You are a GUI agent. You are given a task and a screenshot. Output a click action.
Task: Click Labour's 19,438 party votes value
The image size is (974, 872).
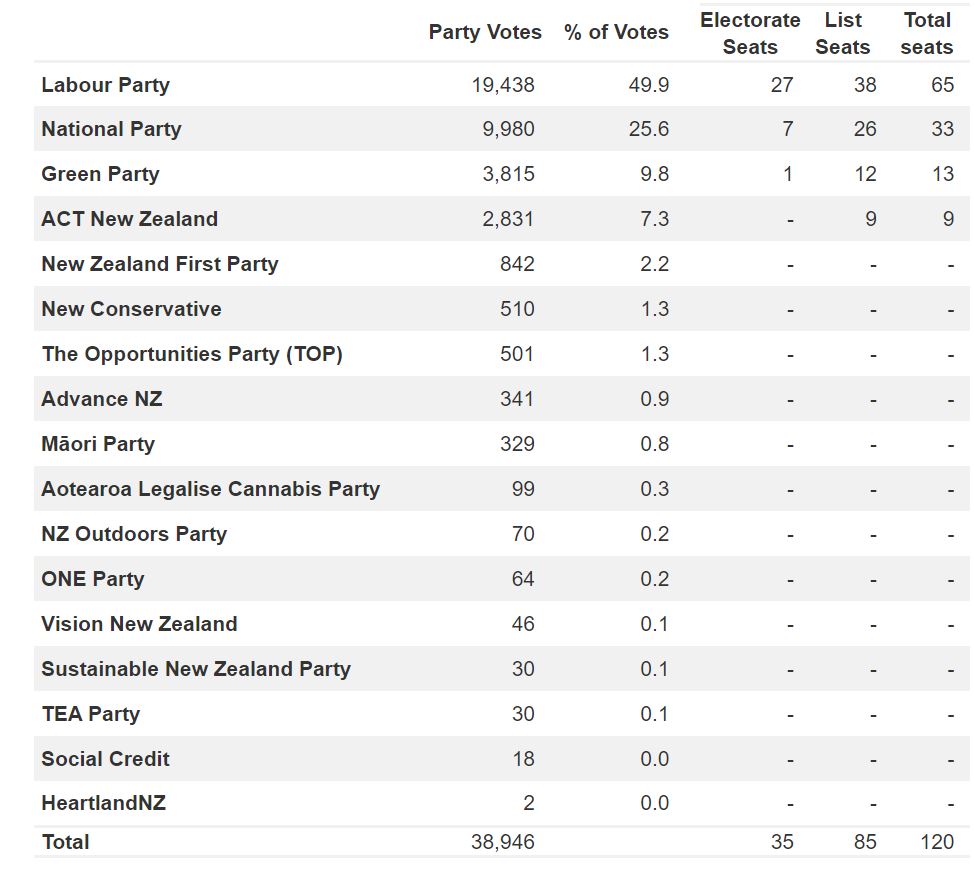coord(503,85)
